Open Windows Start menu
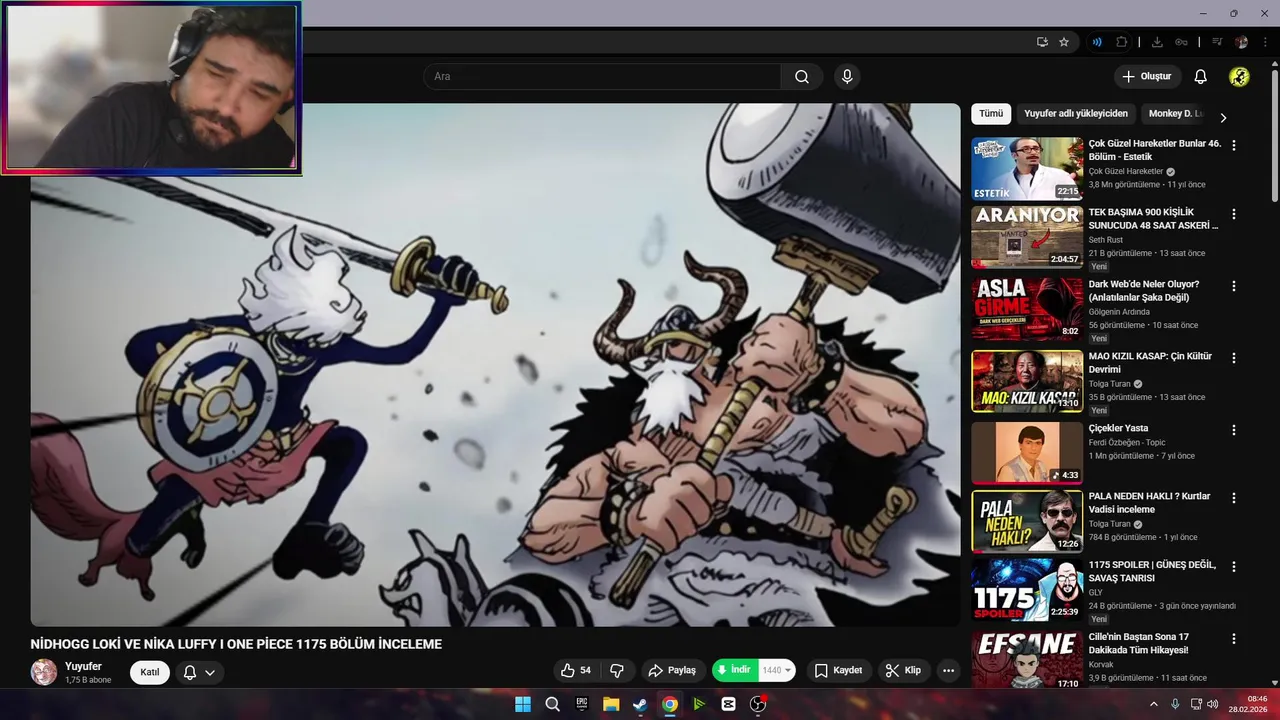 coord(523,704)
